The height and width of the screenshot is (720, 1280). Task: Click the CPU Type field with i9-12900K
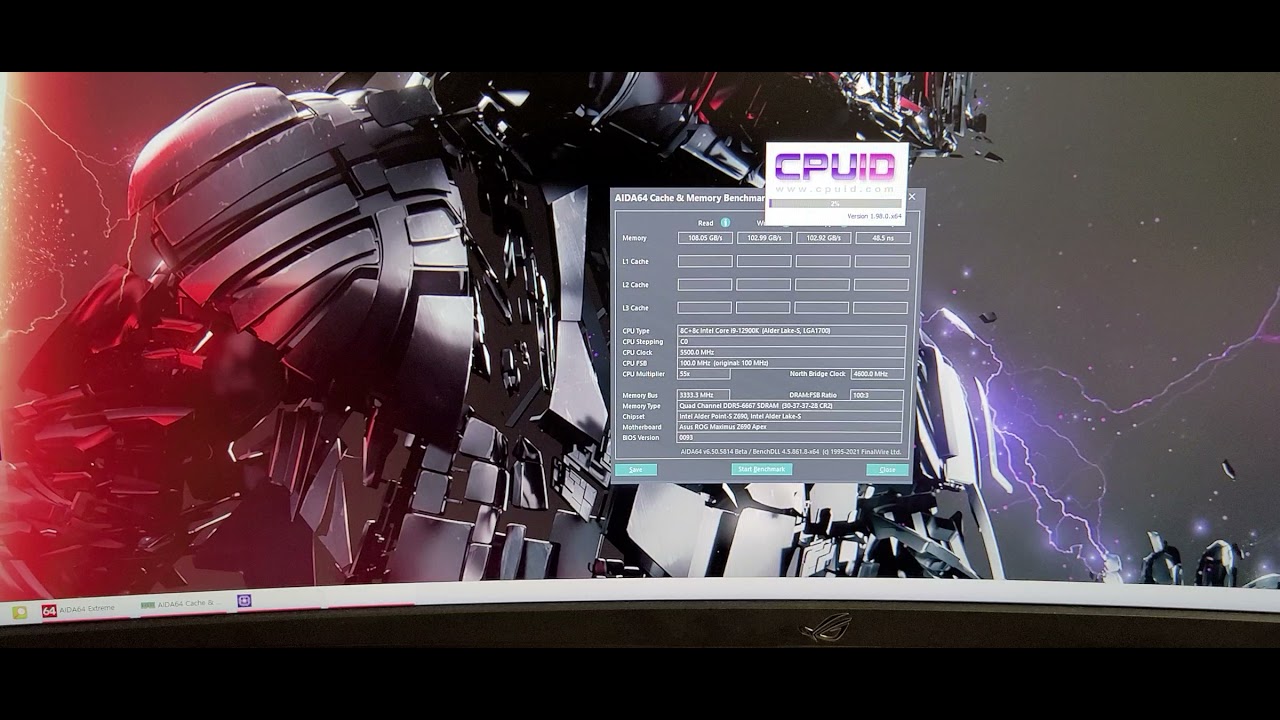[x=791, y=331]
